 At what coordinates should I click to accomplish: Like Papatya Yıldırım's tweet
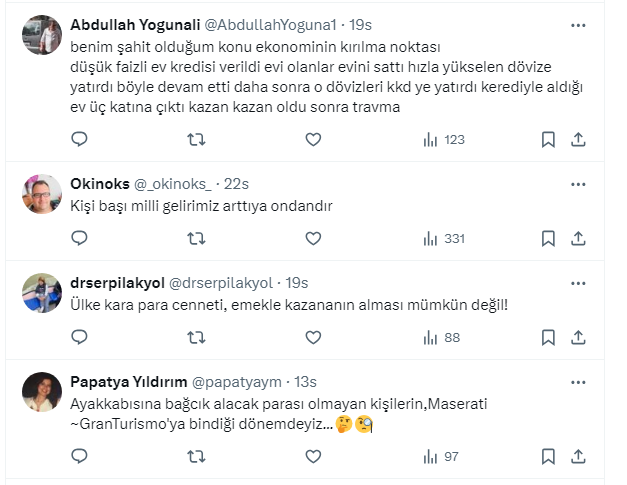[313, 456]
